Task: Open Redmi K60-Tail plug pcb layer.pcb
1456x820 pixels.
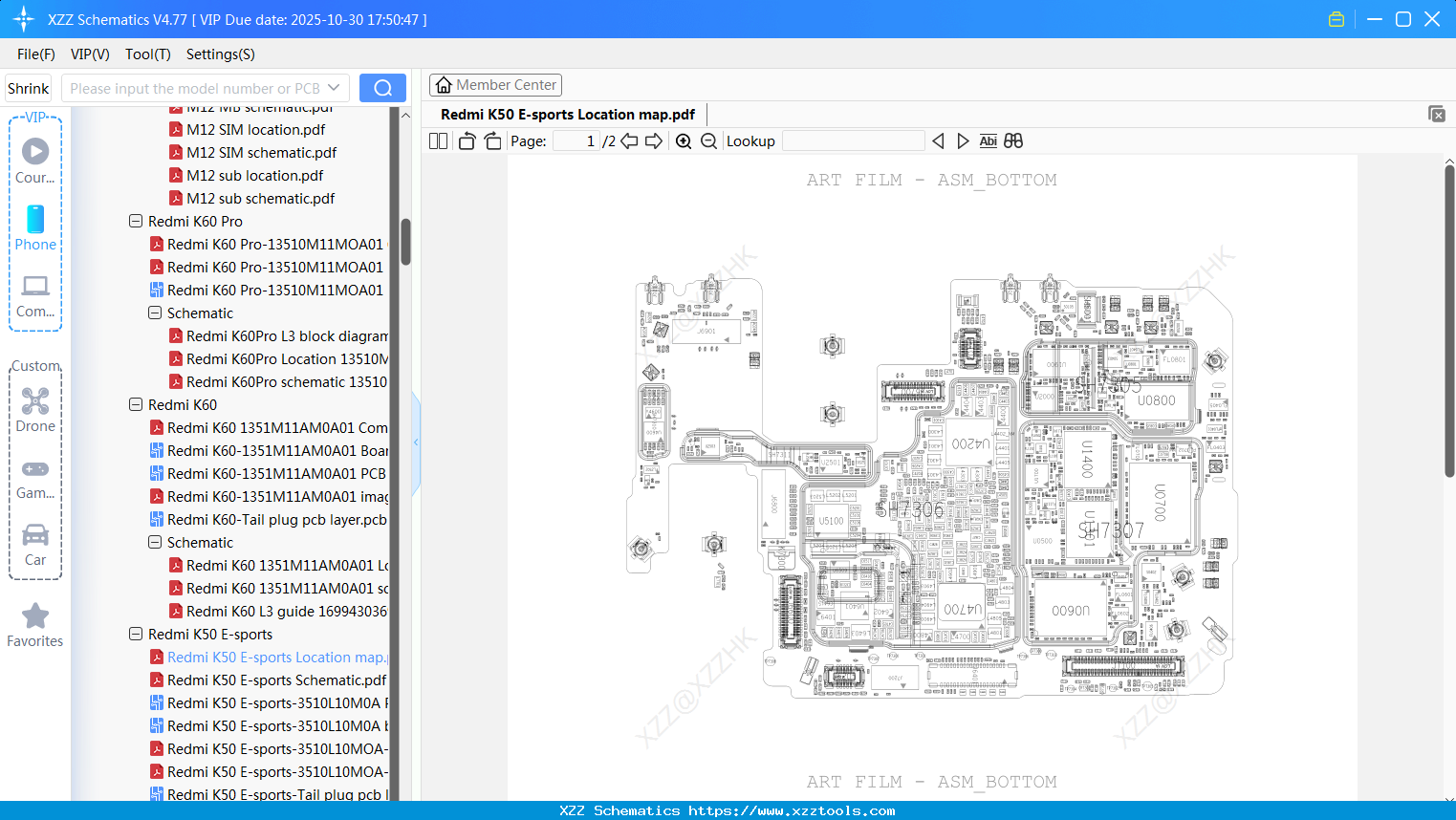Action: click(269, 519)
